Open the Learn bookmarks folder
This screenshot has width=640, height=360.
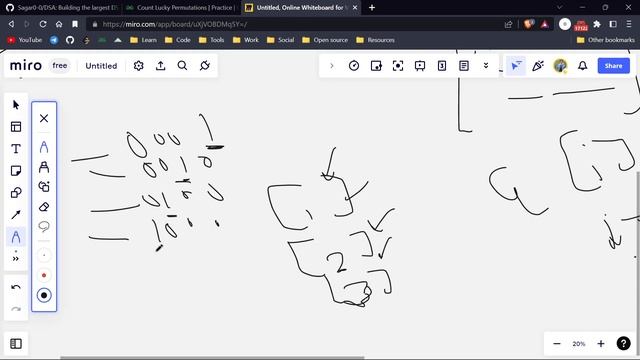coord(143,40)
